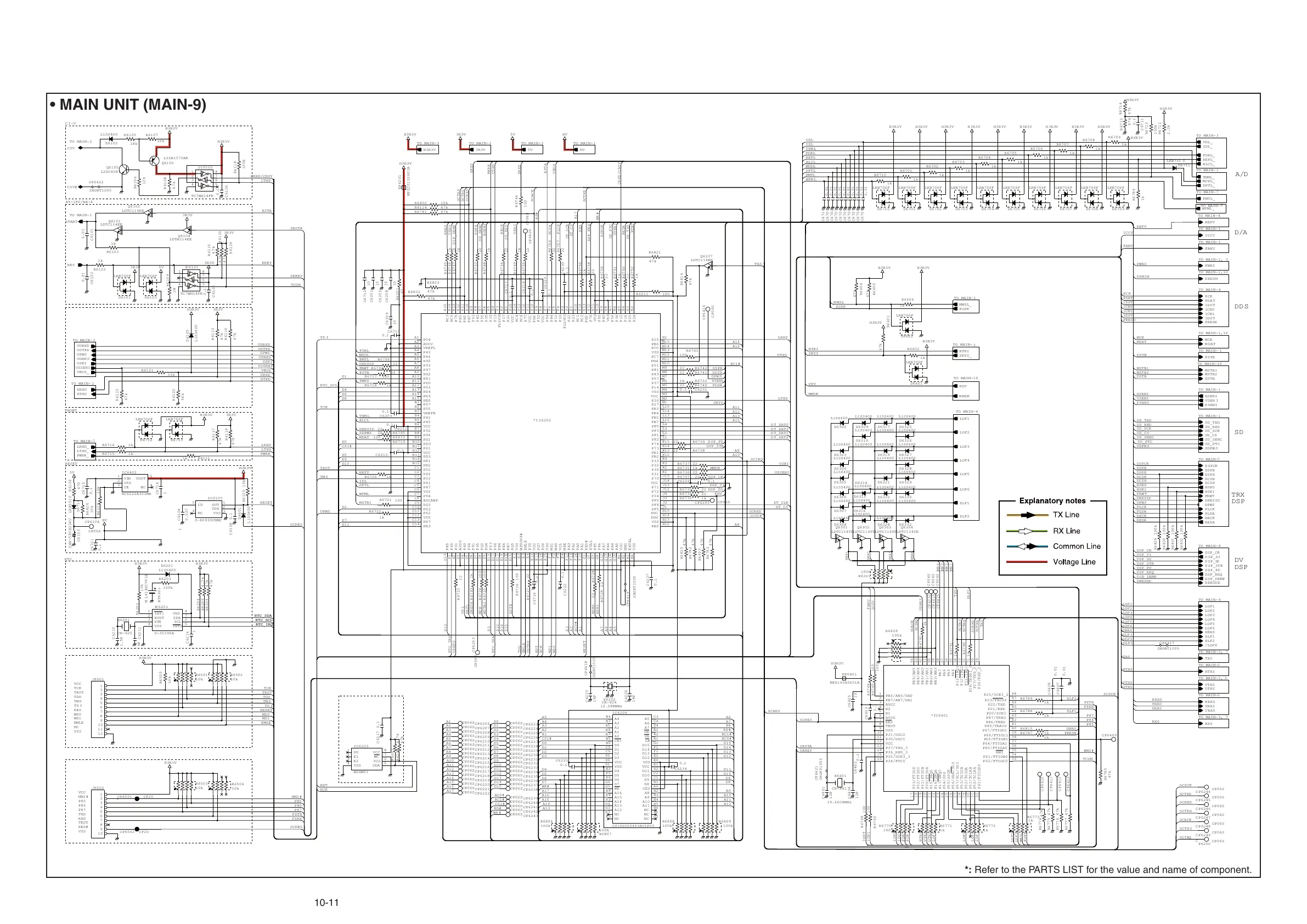This screenshot has width=1307, height=924.
Task: Select the D6102 diode symbol
Action: (110, 138)
